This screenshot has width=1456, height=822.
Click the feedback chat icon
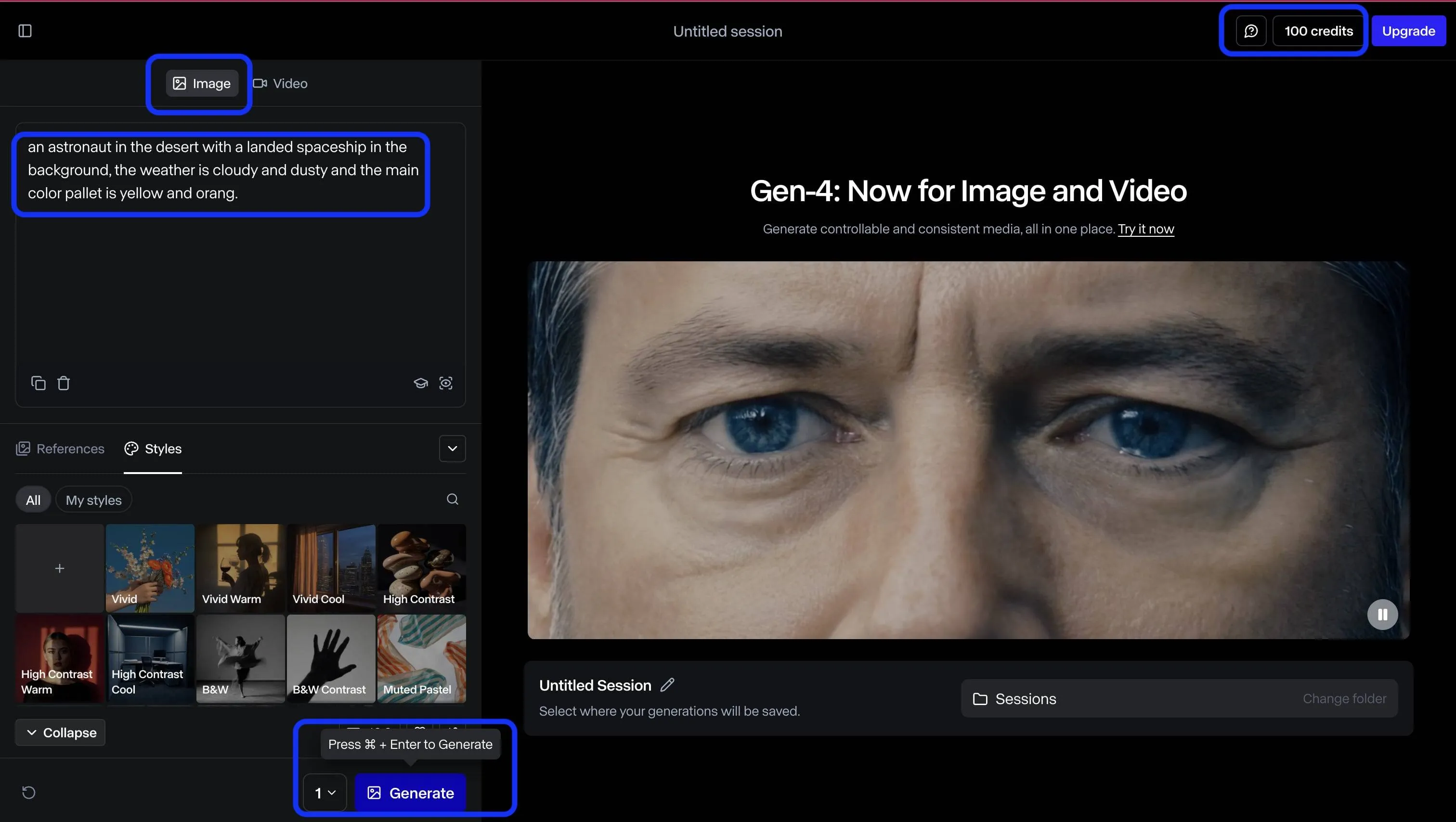click(x=1251, y=31)
